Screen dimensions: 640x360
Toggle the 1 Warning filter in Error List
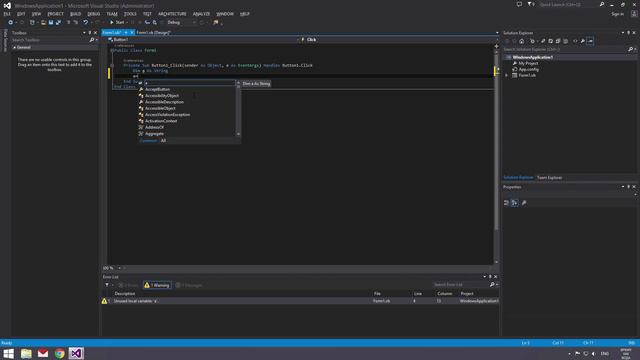click(x=157, y=285)
